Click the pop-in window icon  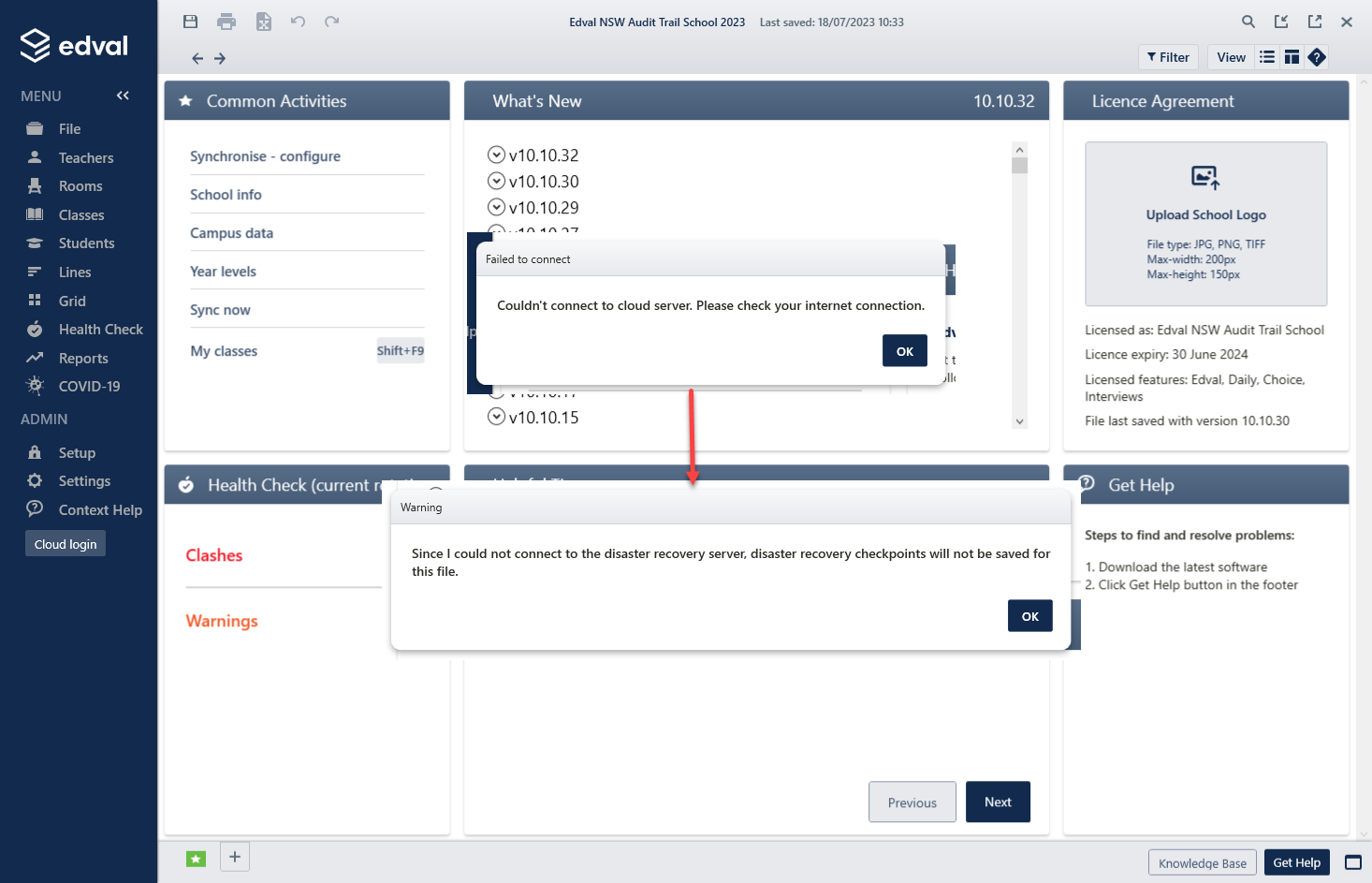click(1282, 22)
